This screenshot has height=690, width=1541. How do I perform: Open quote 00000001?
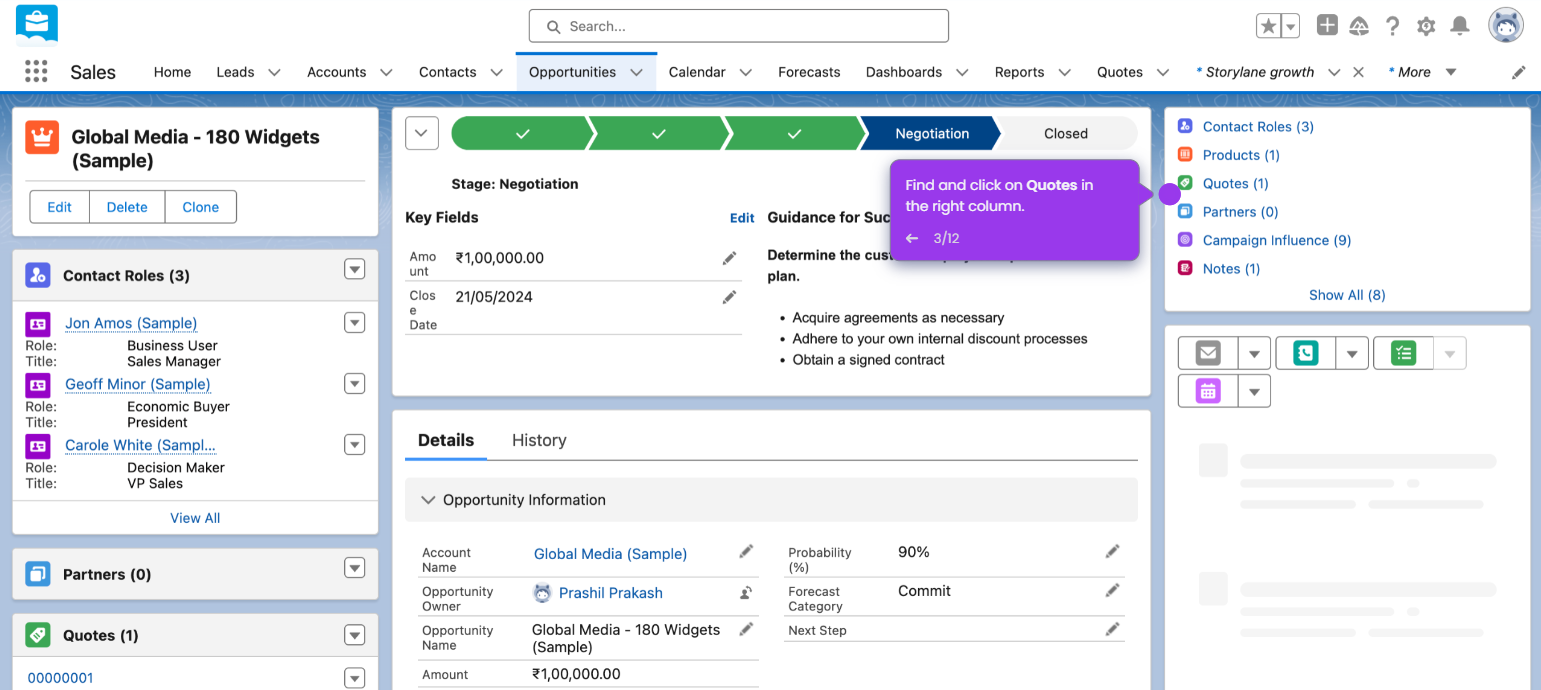(60, 677)
